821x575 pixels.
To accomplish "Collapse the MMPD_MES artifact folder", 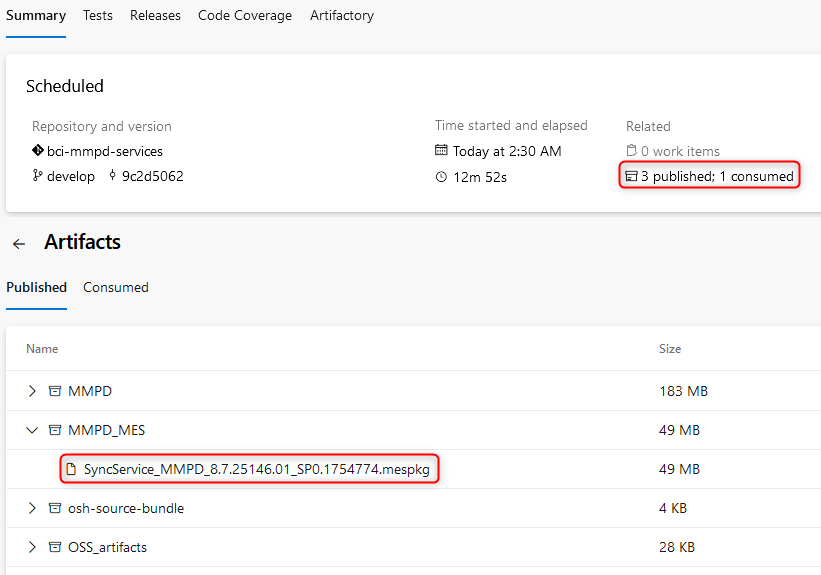I will coord(32,430).
